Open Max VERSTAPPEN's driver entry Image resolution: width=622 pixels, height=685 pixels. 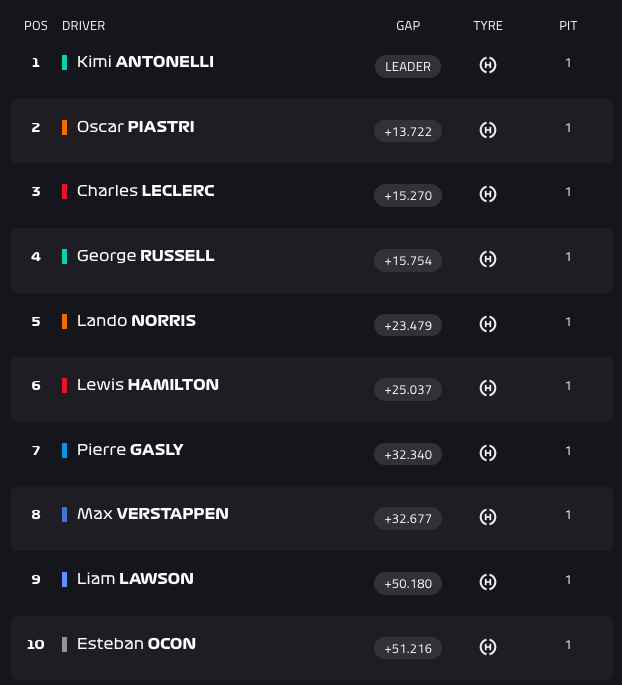(x=152, y=514)
